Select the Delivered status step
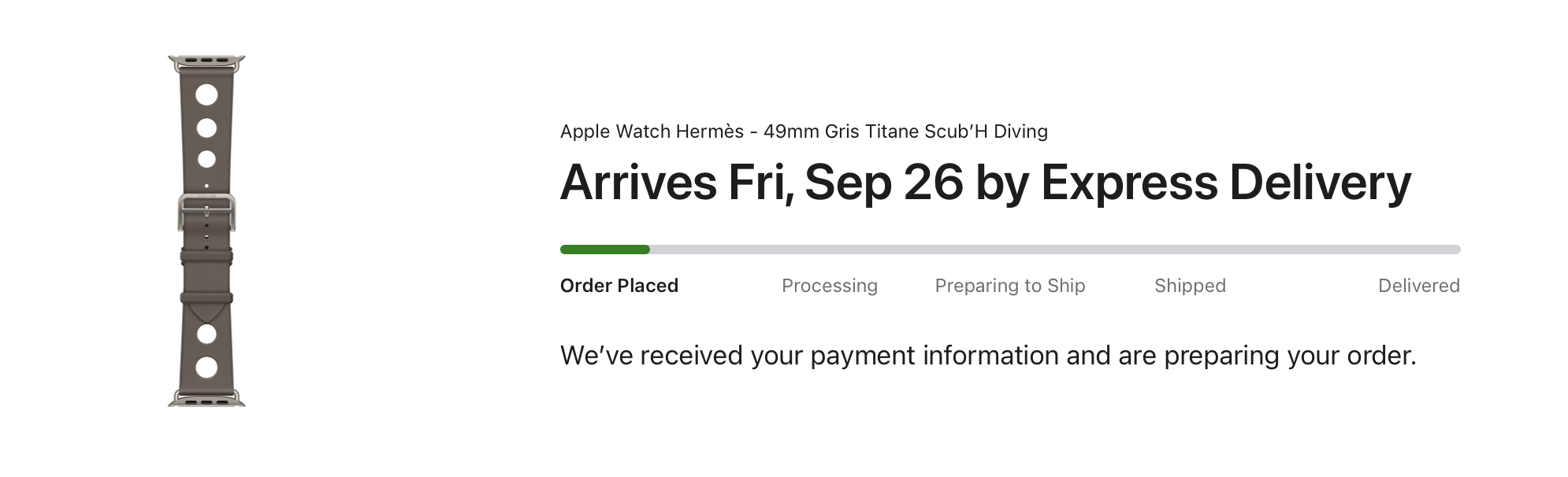This screenshot has height=477, width=1568. (x=1418, y=286)
